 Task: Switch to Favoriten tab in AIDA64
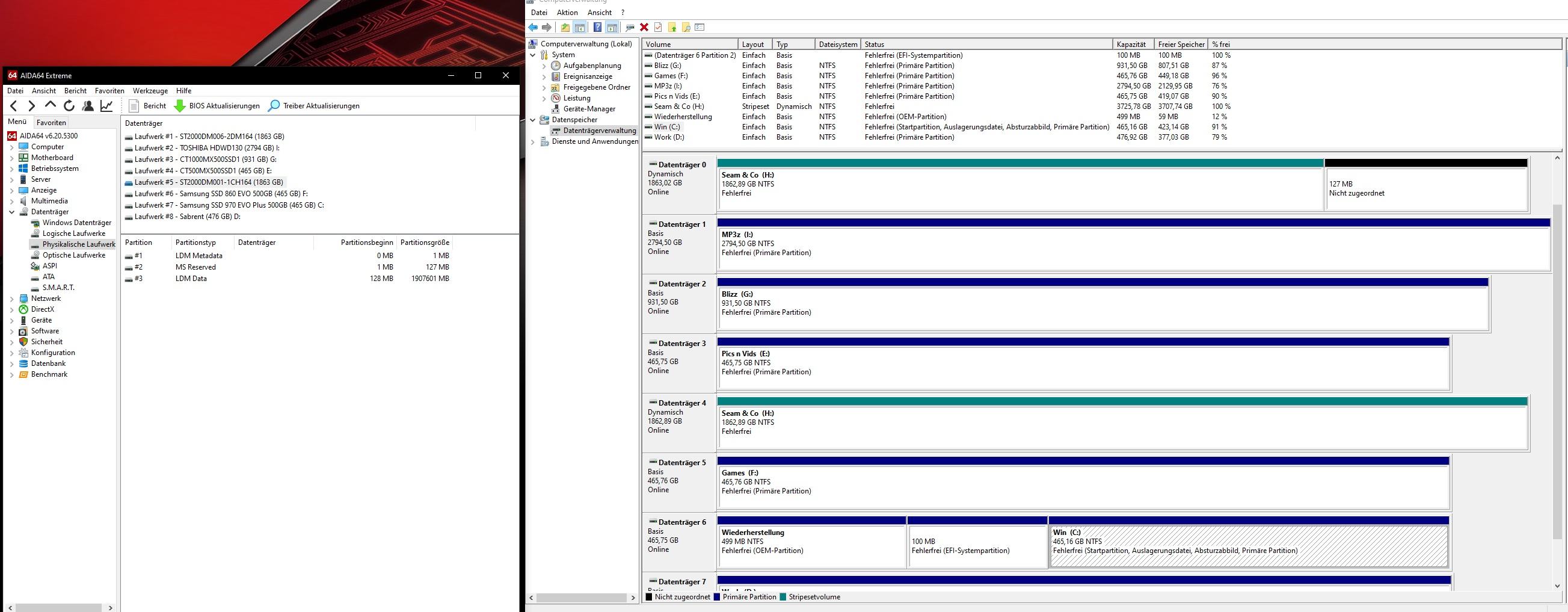tap(51, 122)
